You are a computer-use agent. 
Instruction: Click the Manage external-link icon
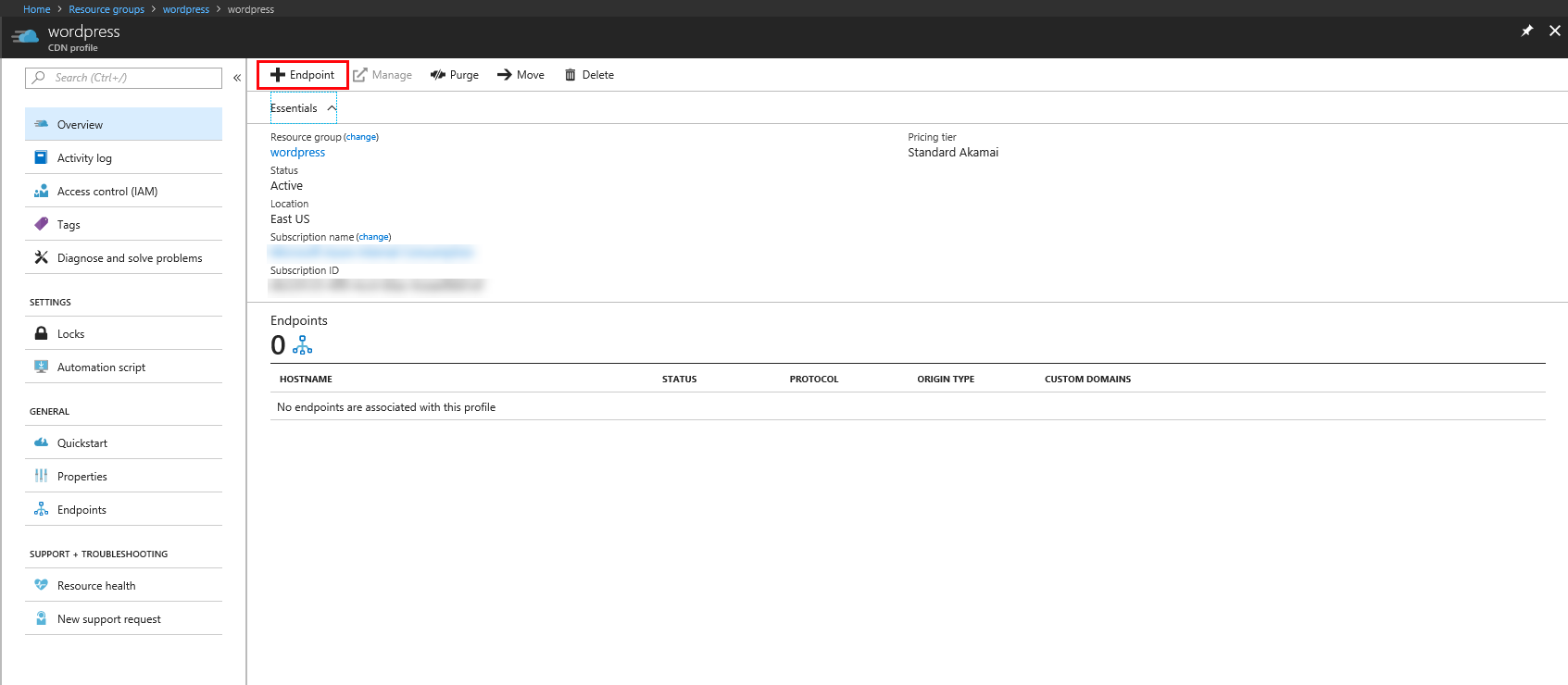tap(359, 75)
